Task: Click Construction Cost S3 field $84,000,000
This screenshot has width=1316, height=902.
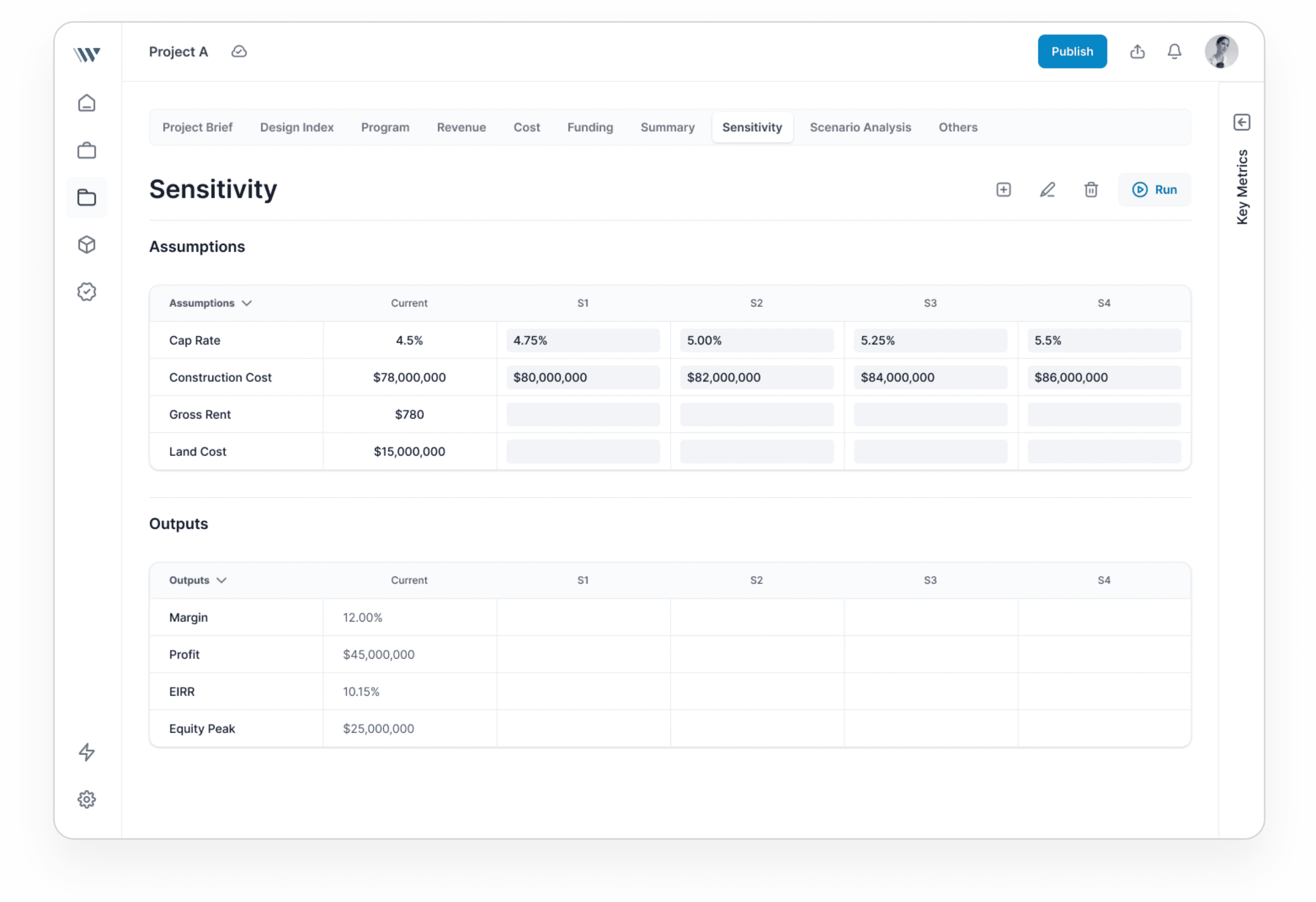Action: 930,377
